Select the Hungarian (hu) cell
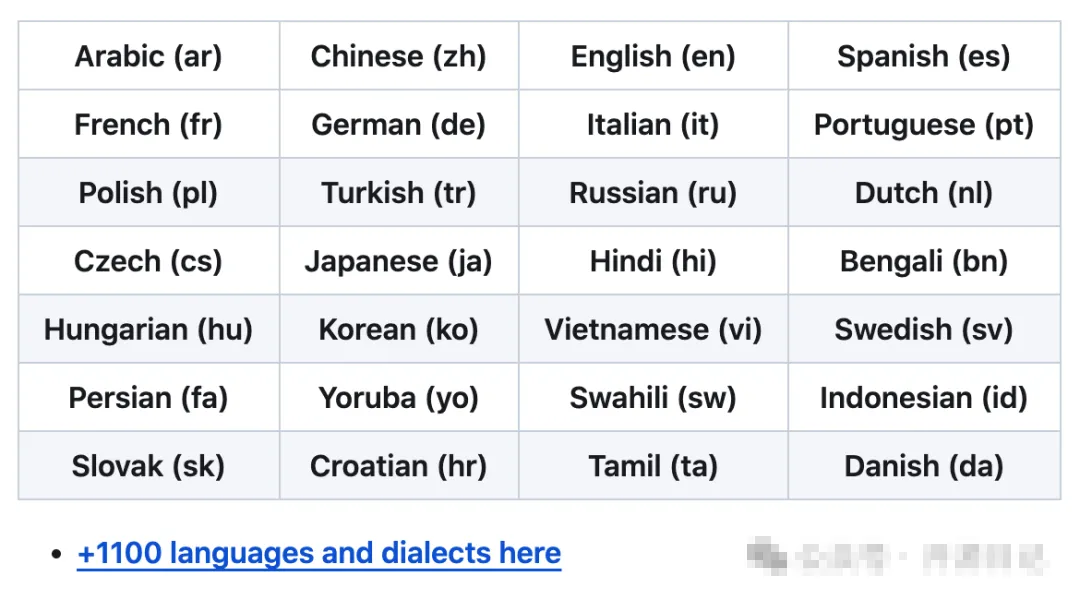 pos(149,329)
